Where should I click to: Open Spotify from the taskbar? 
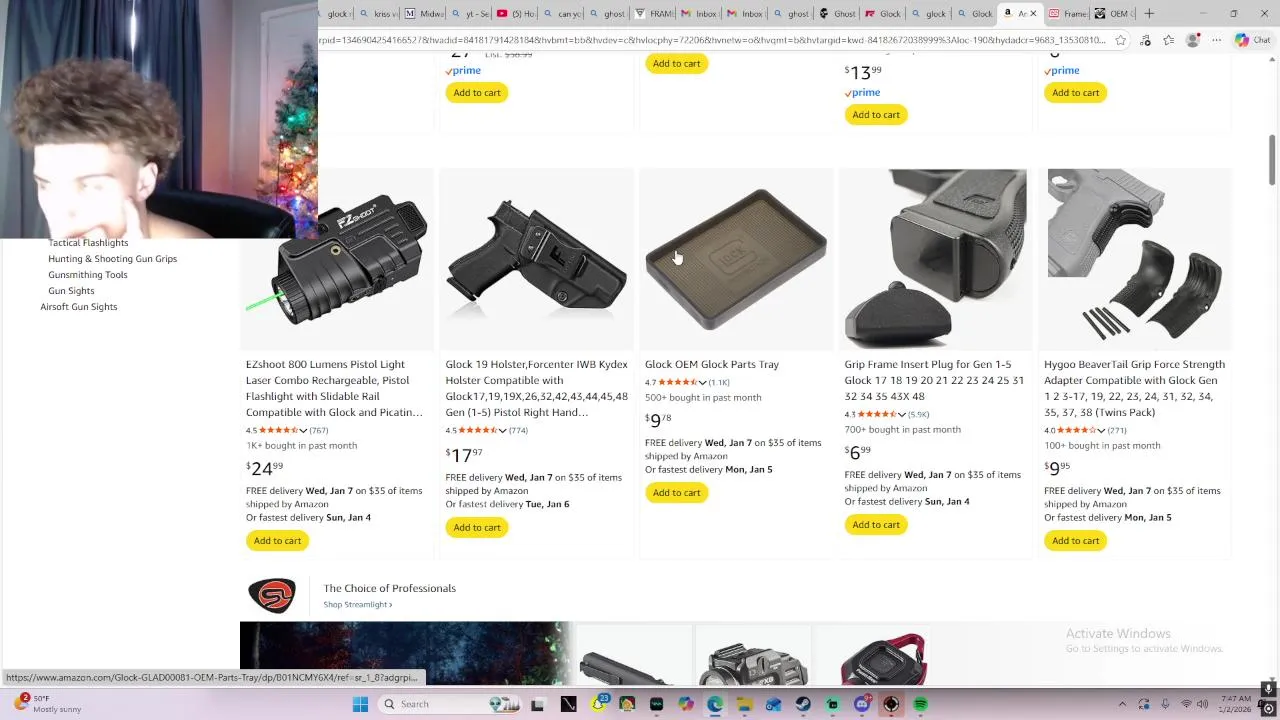pos(920,704)
